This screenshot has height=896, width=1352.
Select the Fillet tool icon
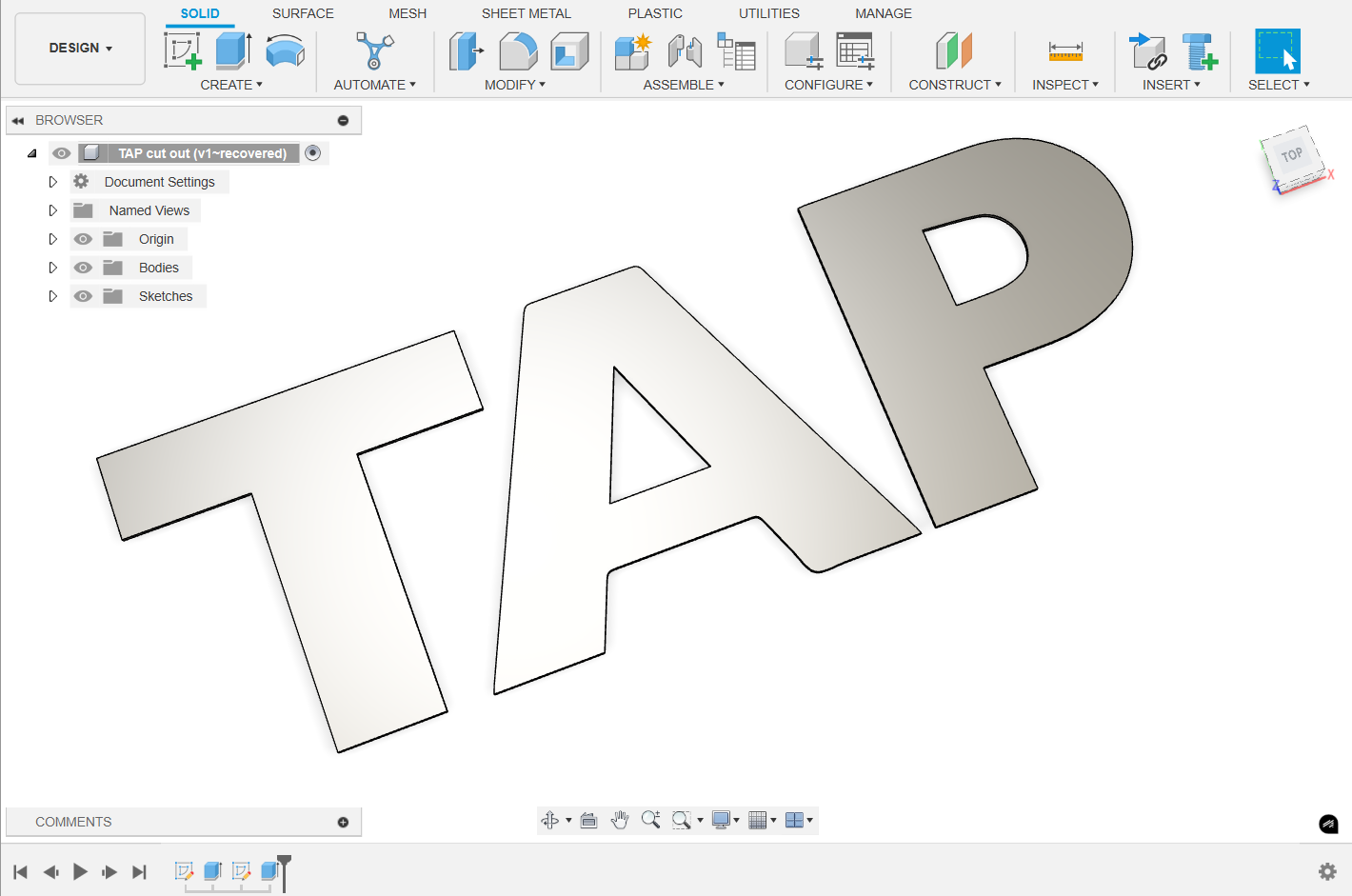tap(518, 51)
